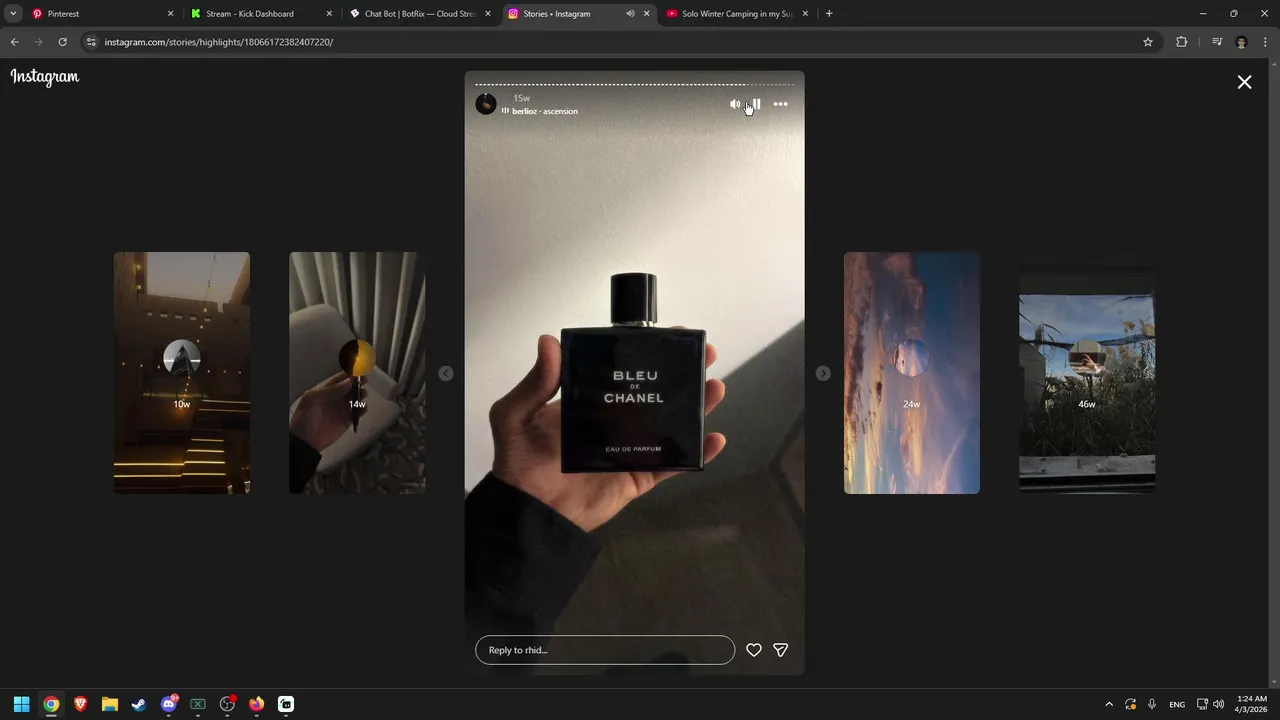The image size is (1280, 720).
Task: Click the 'Reply to rhid...' message field
Action: click(x=605, y=650)
